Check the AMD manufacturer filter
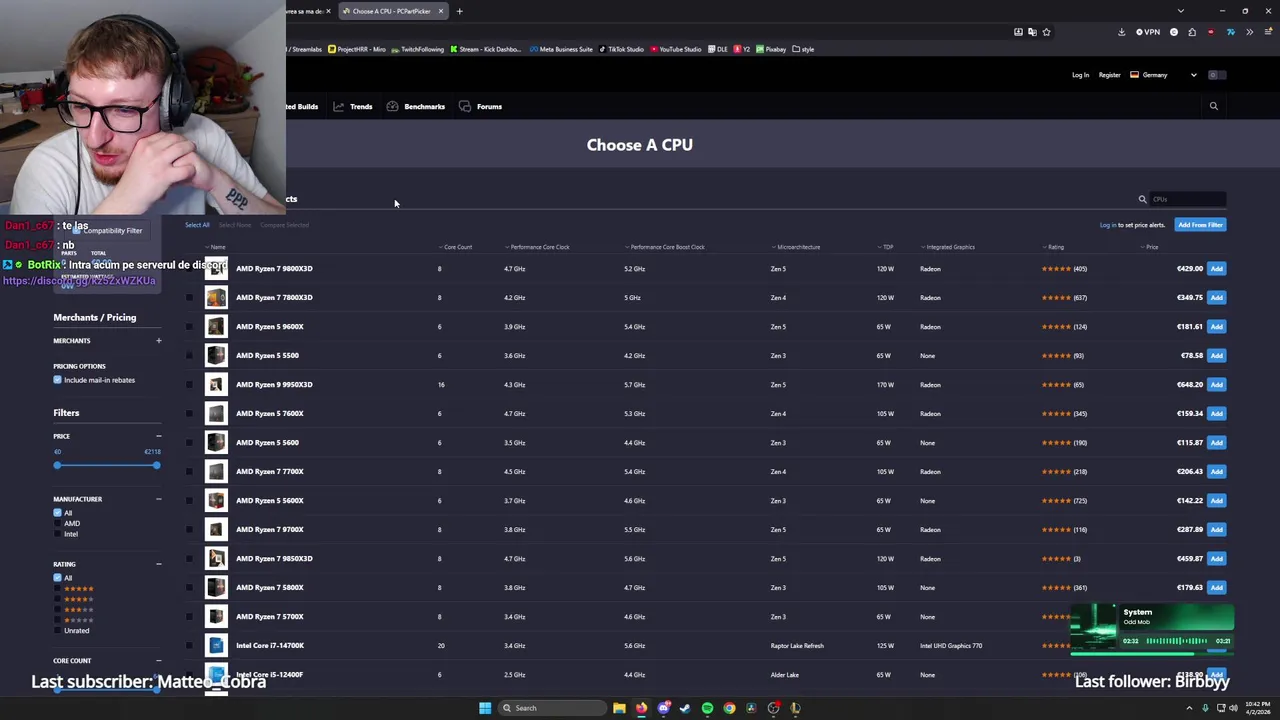The image size is (1280, 720). (57, 523)
